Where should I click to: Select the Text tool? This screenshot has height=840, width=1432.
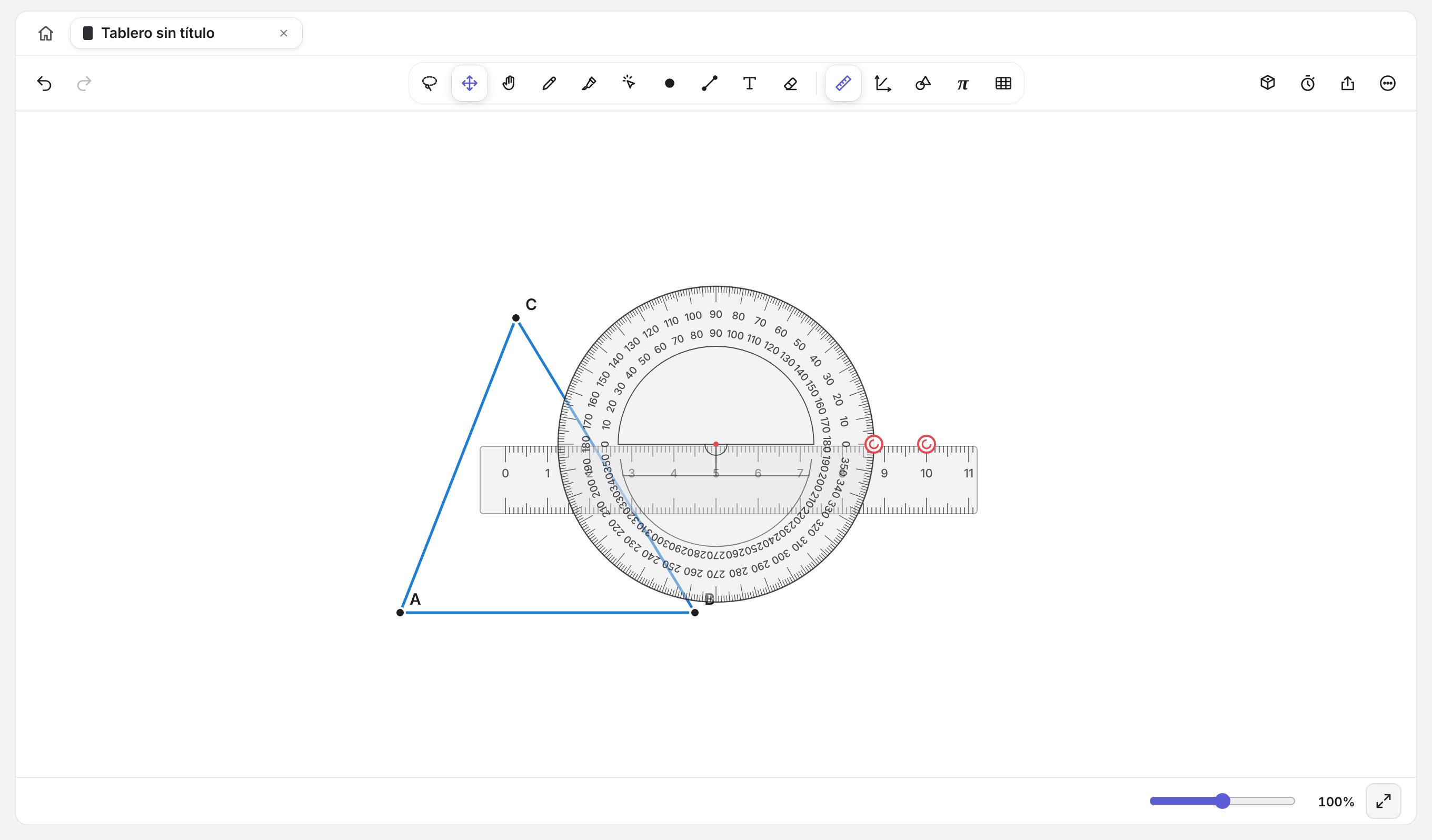(x=750, y=84)
